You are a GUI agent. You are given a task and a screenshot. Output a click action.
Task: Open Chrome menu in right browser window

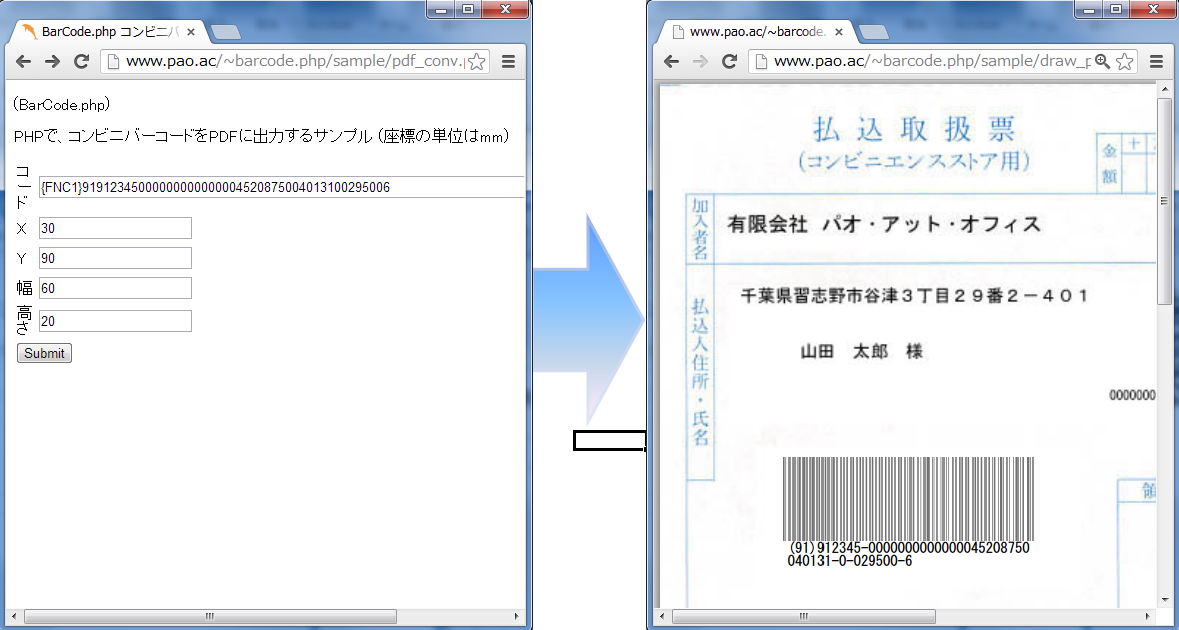pos(1156,62)
